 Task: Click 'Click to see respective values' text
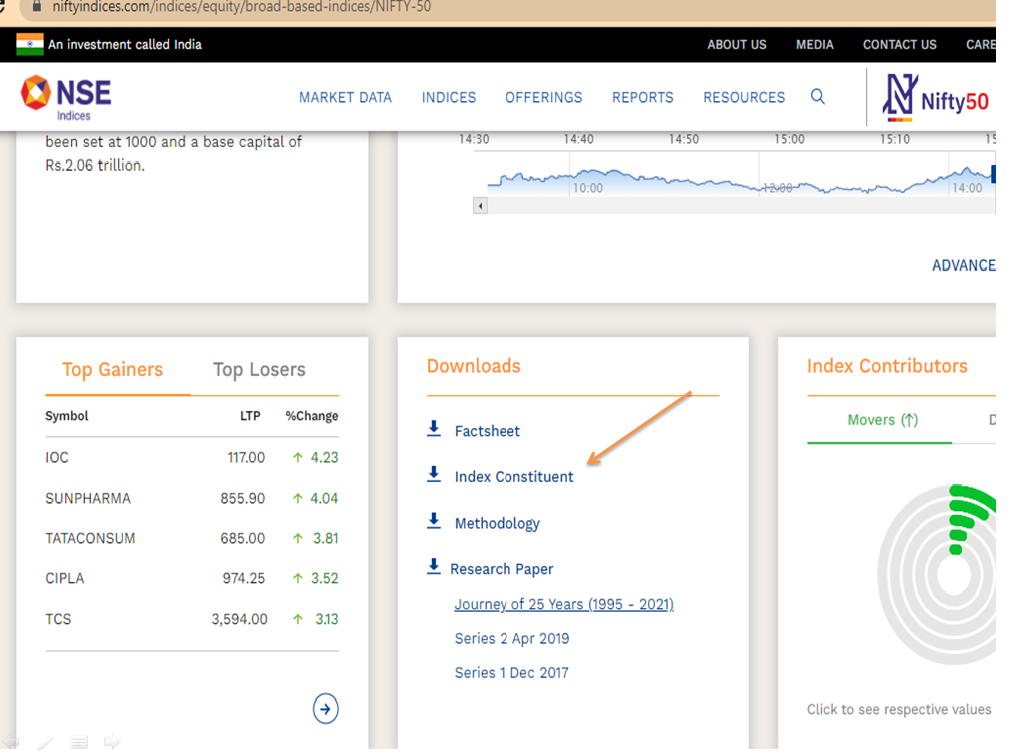(899, 709)
